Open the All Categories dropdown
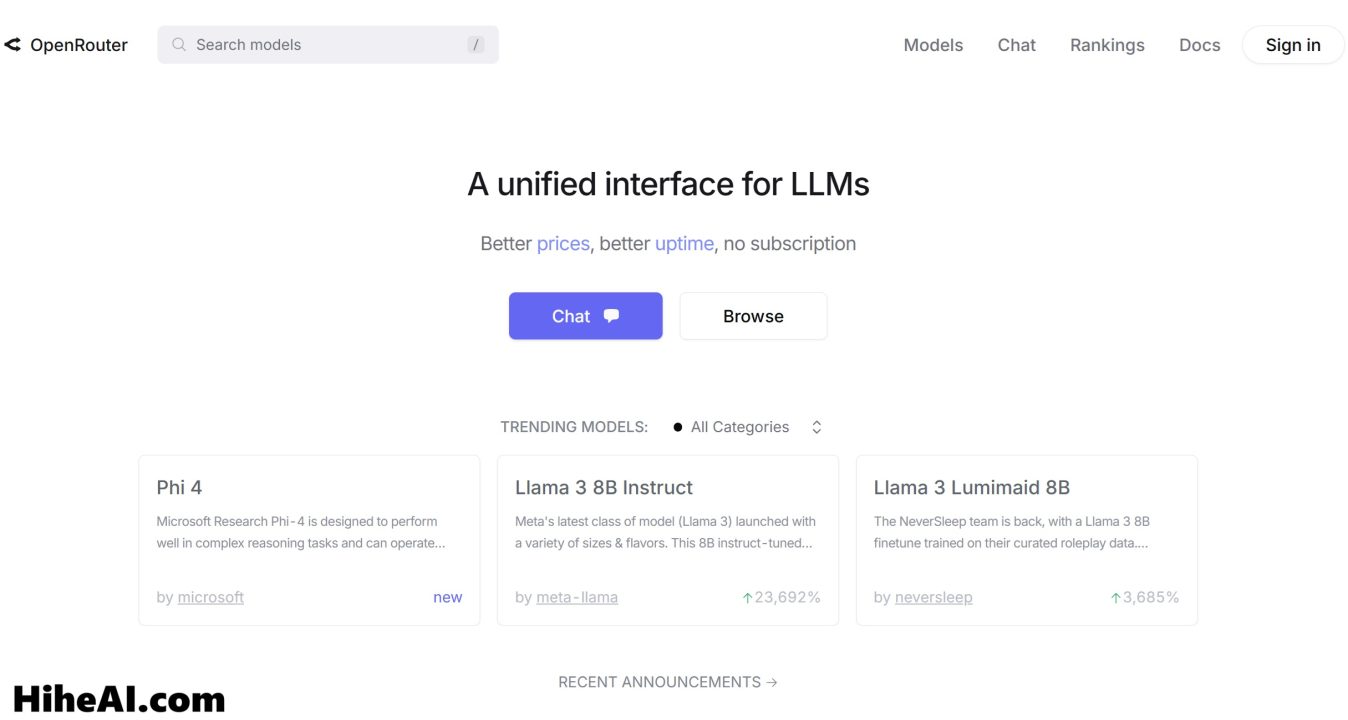Viewport: 1348px width, 720px height. click(x=739, y=426)
